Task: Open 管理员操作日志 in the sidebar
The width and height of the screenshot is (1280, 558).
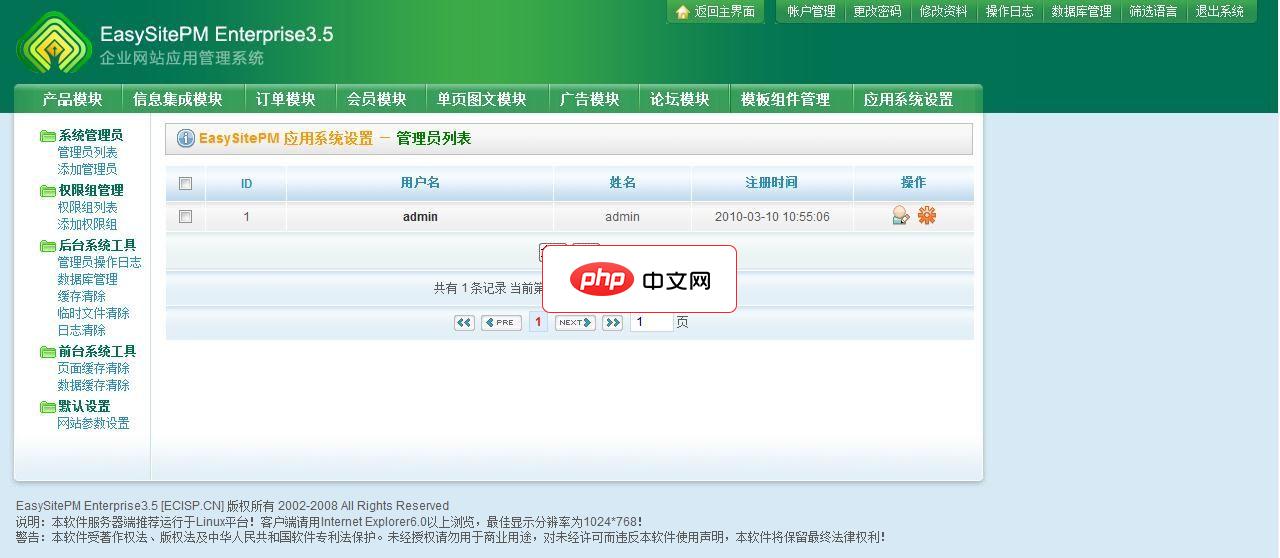Action: [x=99, y=263]
